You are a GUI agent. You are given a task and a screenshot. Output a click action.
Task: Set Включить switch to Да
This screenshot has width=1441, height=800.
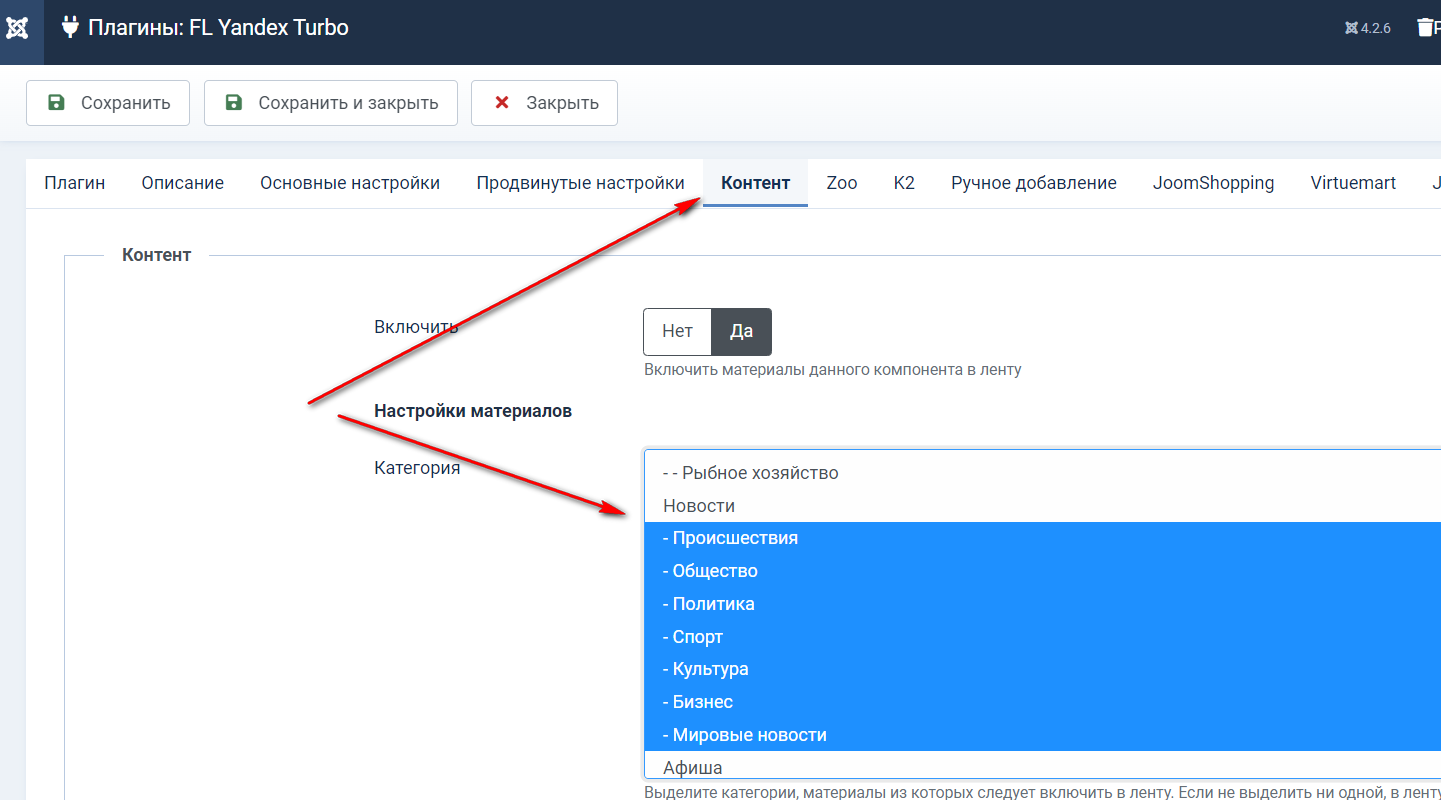[741, 332]
